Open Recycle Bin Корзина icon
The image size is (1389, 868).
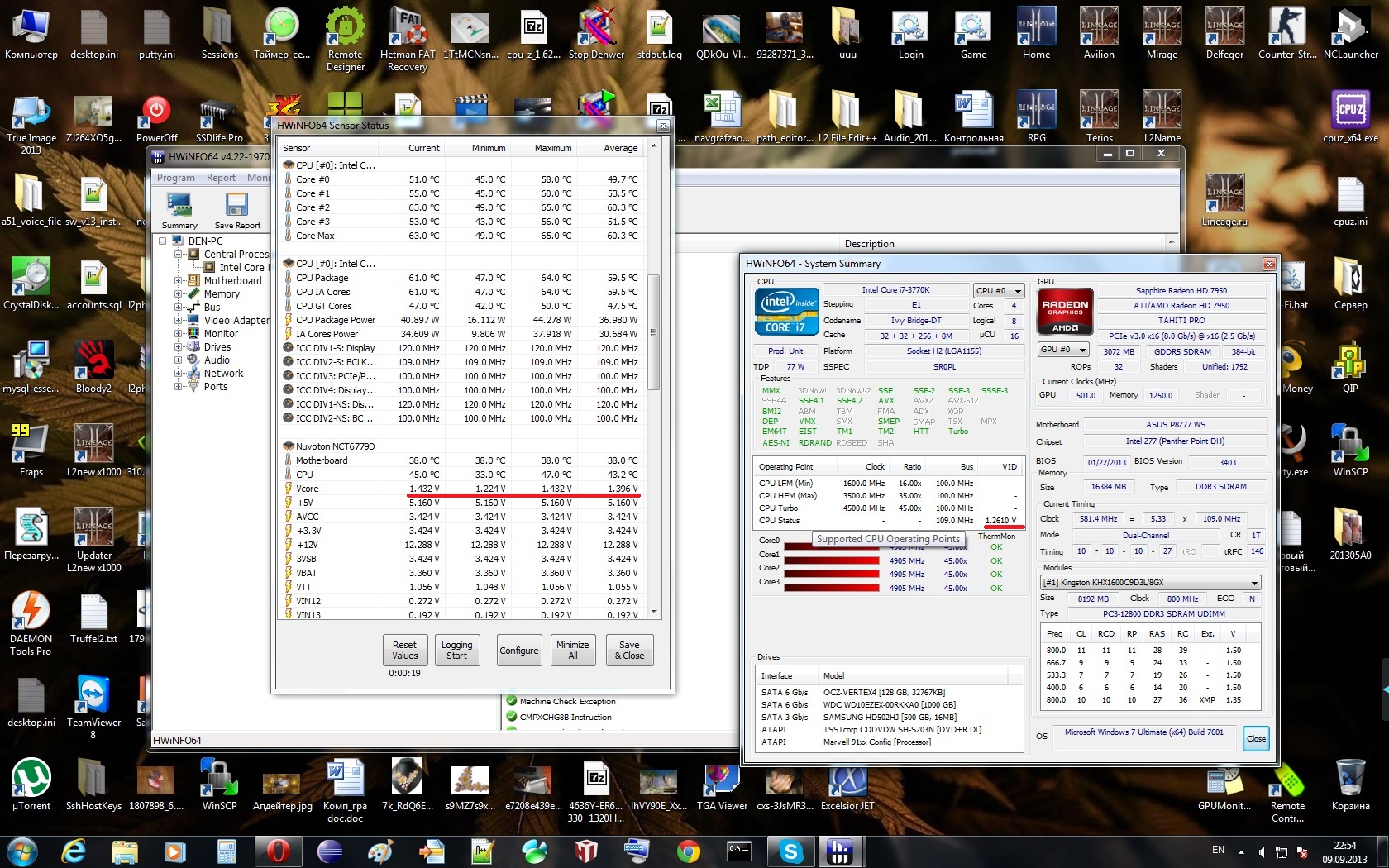click(1350, 785)
